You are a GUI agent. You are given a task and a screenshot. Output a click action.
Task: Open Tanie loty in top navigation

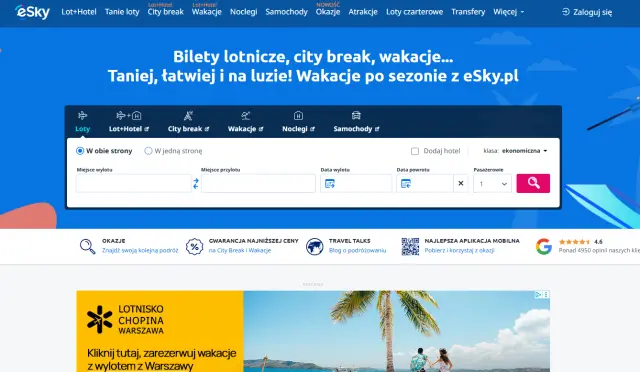(x=122, y=12)
